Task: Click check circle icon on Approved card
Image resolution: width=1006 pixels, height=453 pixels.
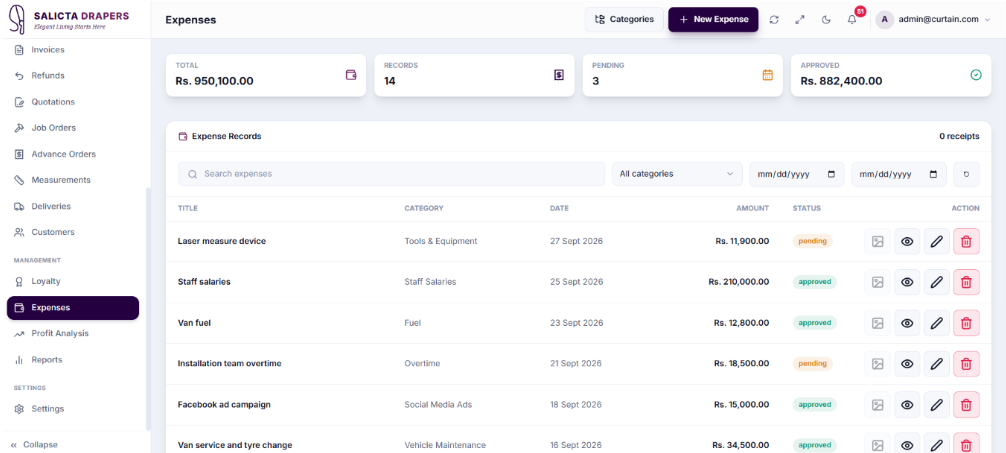Action: tap(976, 75)
